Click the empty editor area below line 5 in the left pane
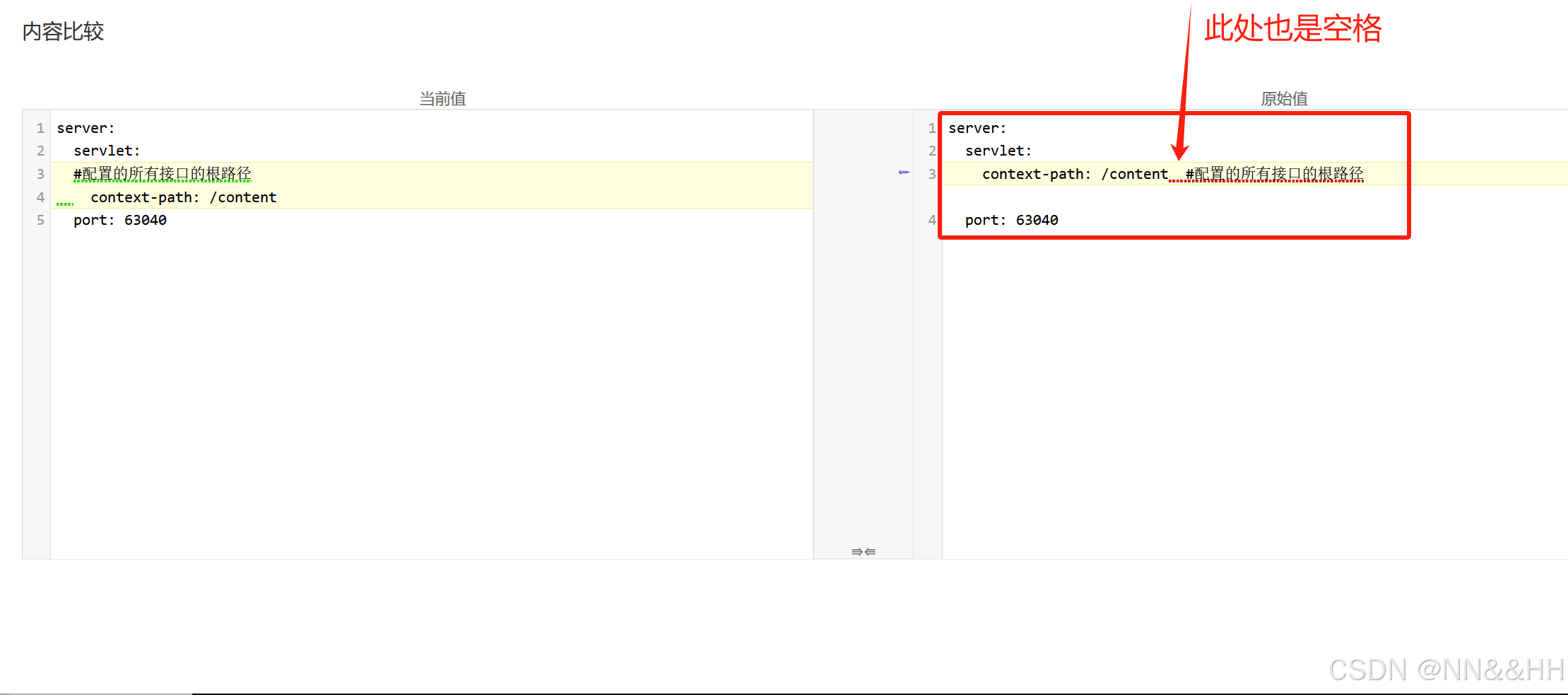 (x=432, y=395)
